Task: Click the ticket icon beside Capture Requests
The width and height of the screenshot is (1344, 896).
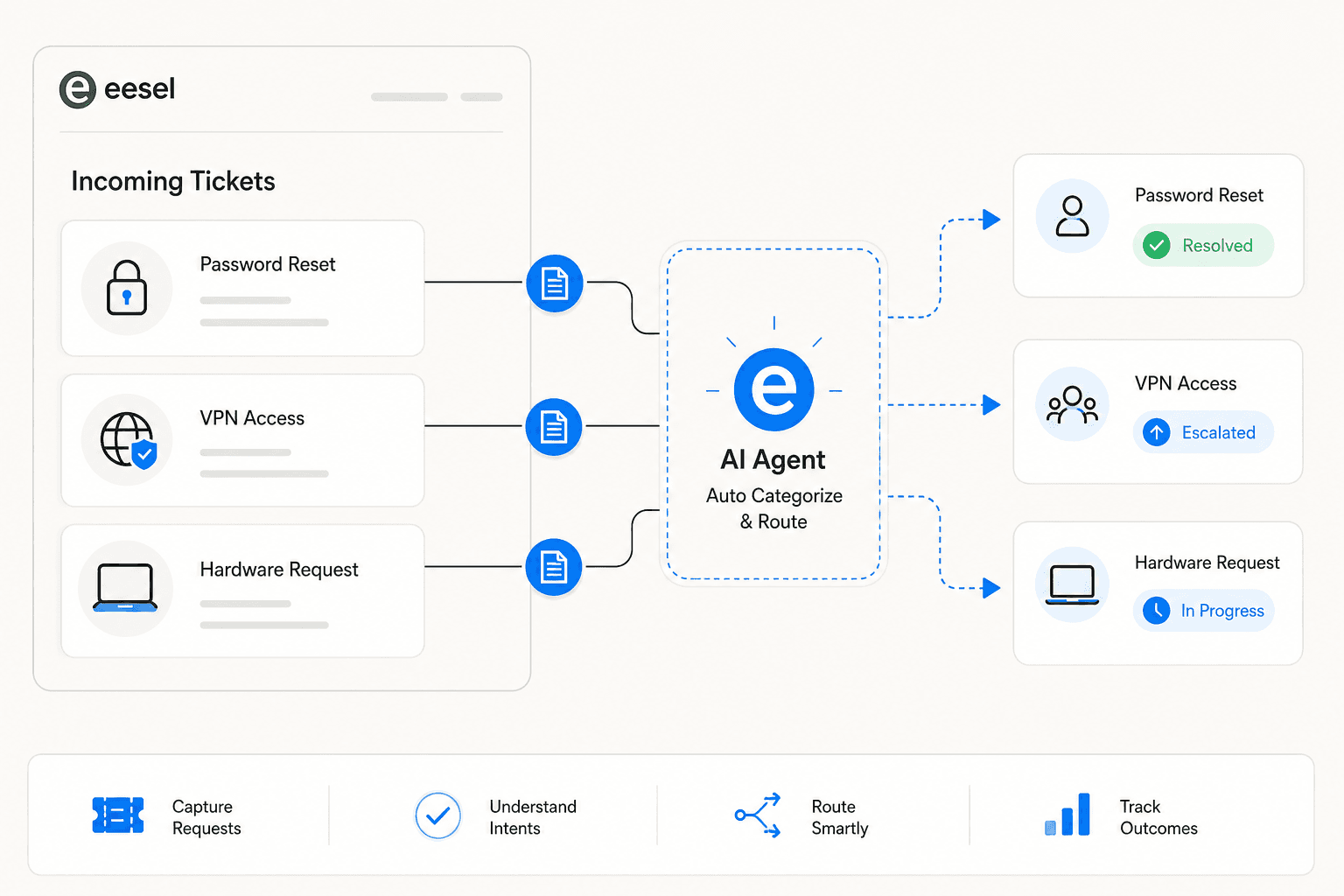Action: click(118, 815)
